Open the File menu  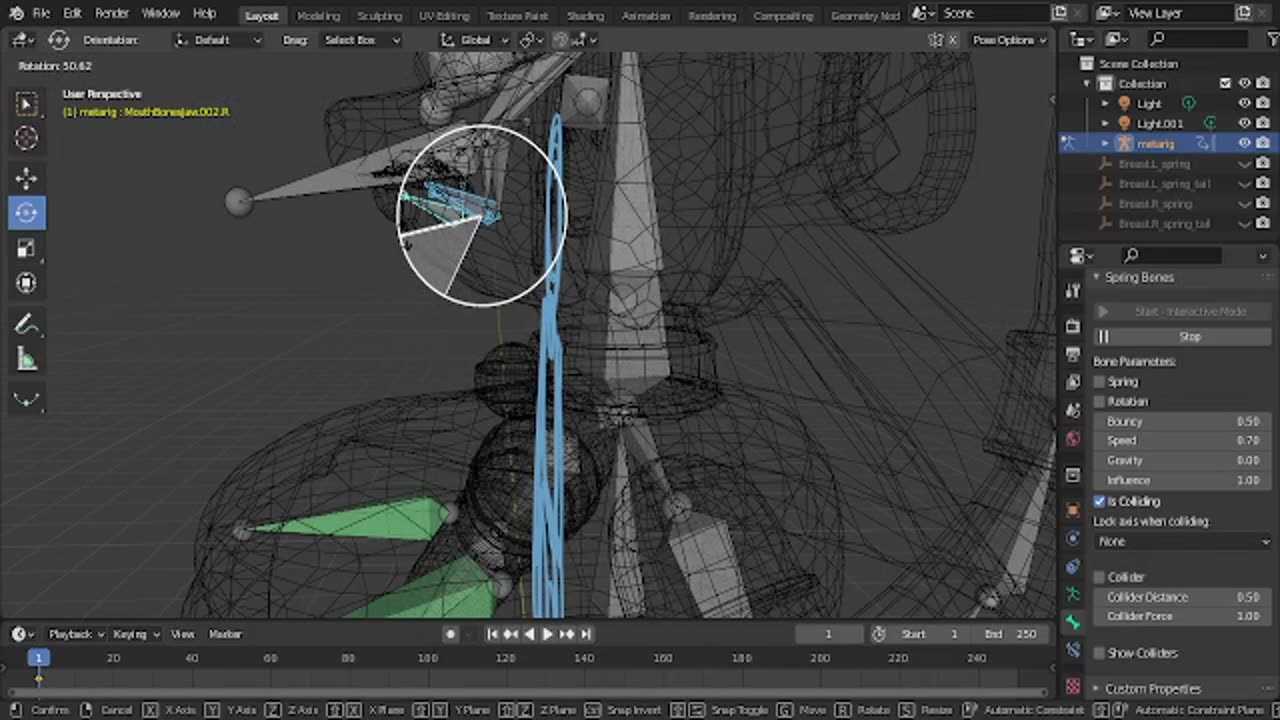tap(41, 14)
